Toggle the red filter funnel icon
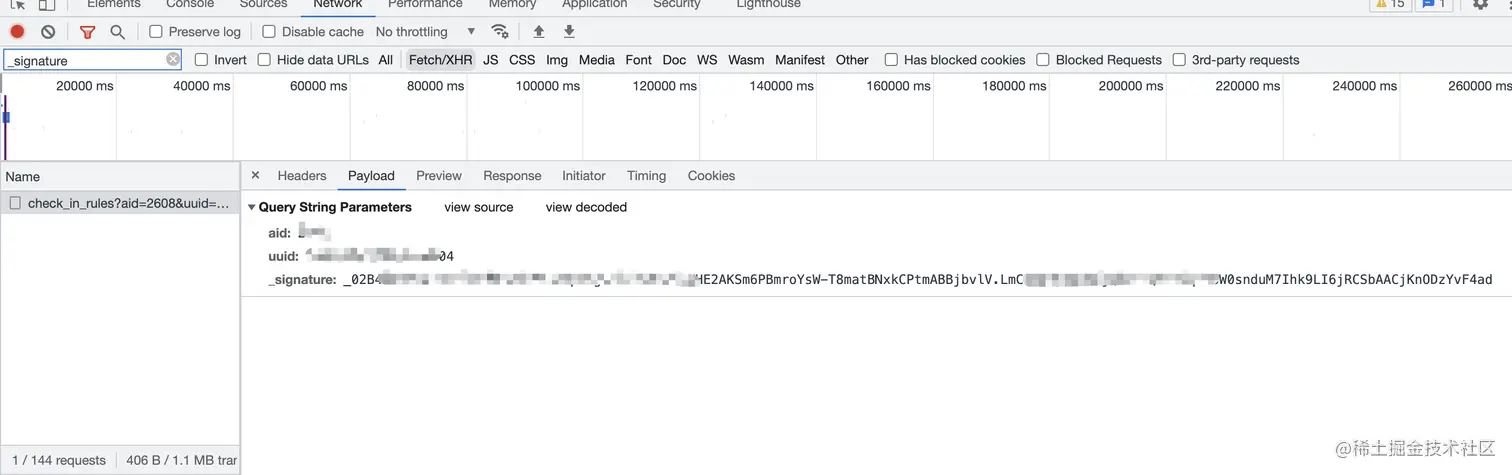1512x475 pixels. coord(87,32)
